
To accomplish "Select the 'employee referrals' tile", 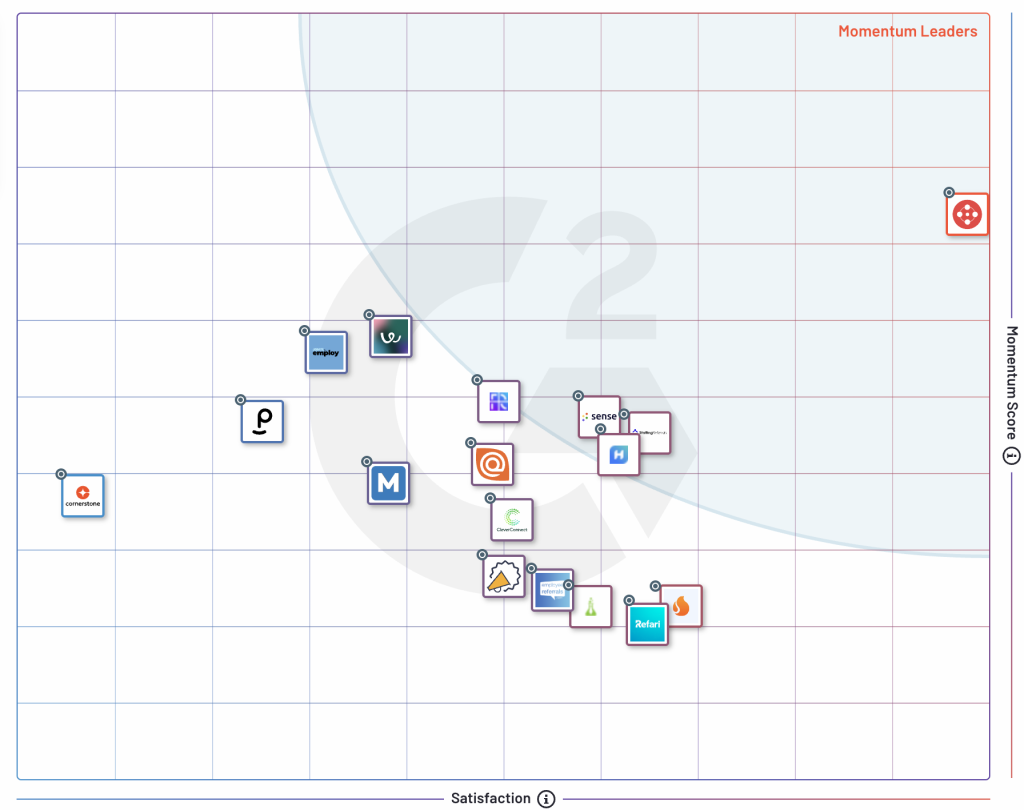I will (552, 590).
